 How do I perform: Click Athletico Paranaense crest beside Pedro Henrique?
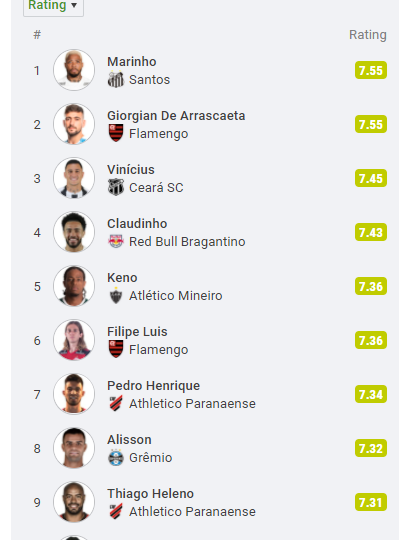point(116,403)
